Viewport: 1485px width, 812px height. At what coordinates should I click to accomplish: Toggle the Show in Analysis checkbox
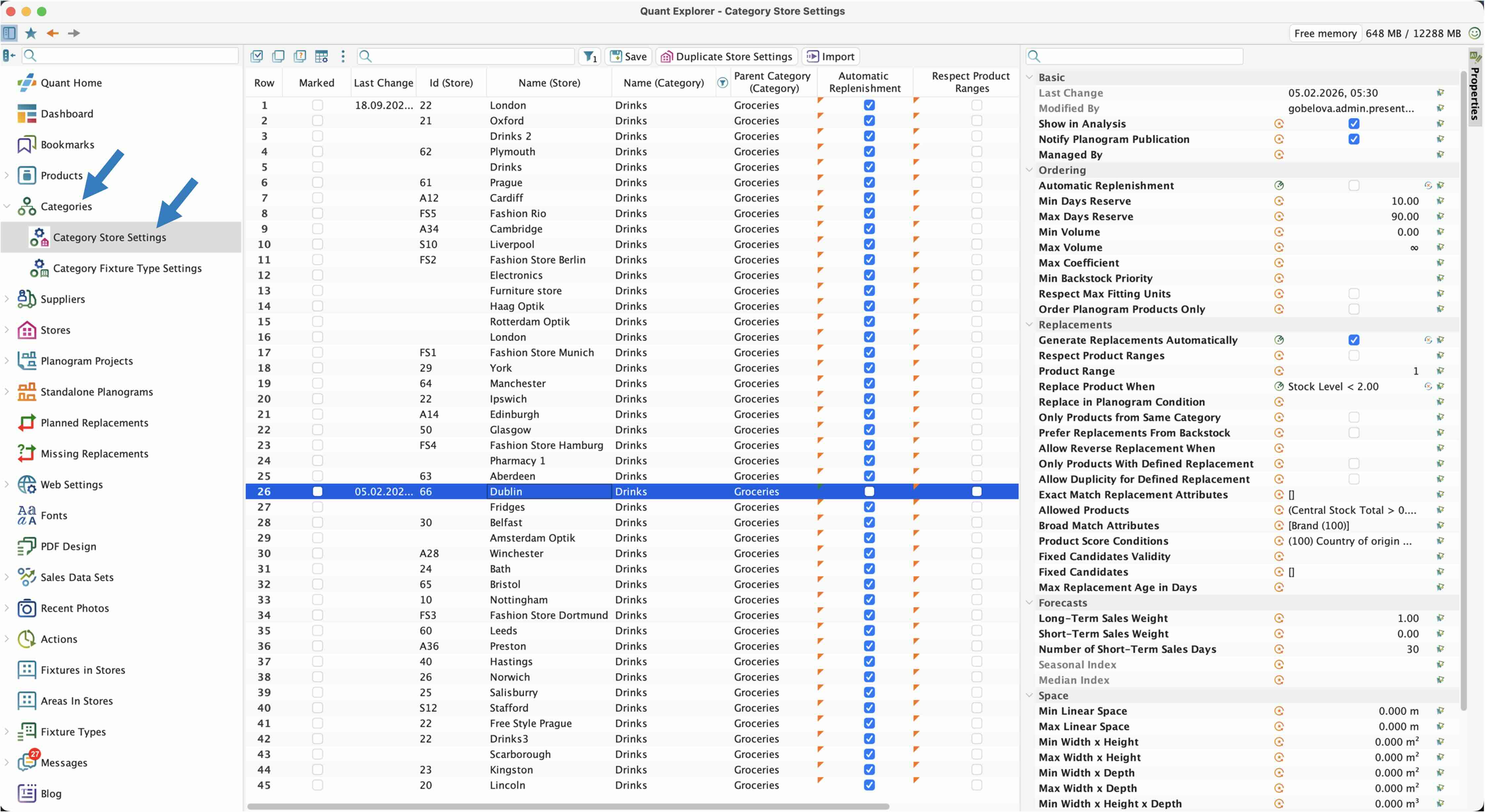pyautogui.click(x=1353, y=124)
